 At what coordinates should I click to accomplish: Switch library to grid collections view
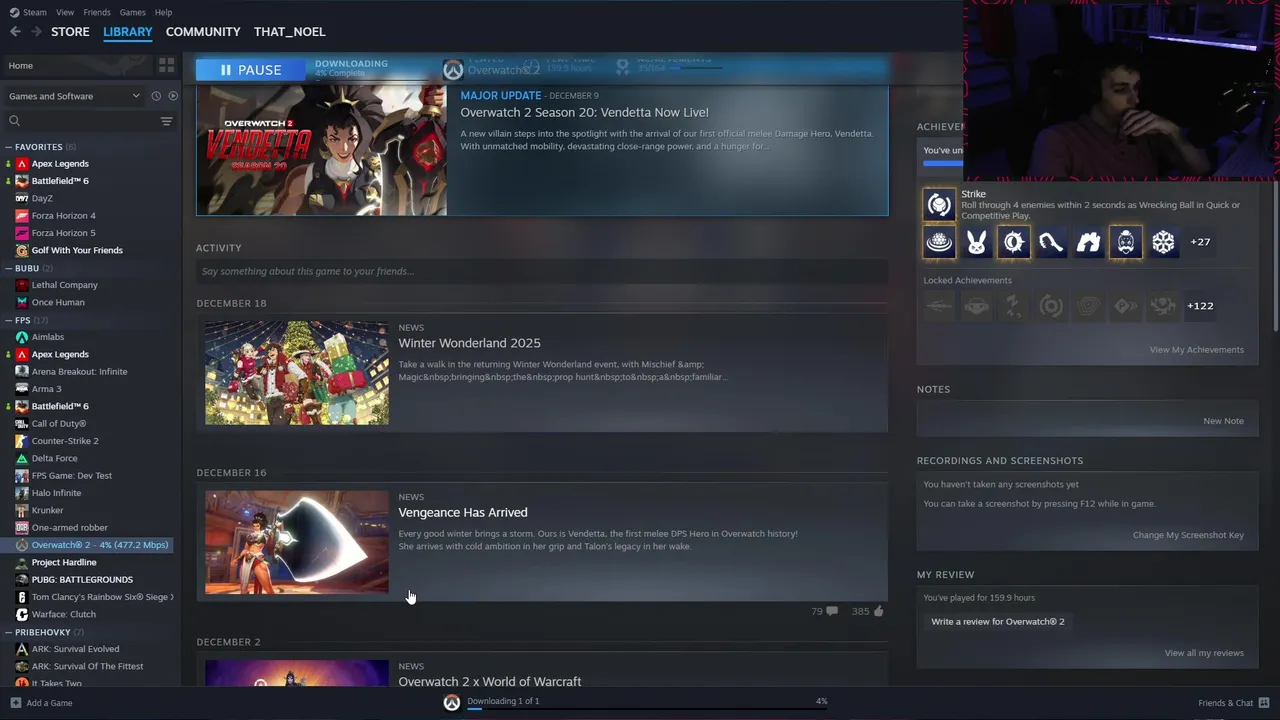pos(166,65)
